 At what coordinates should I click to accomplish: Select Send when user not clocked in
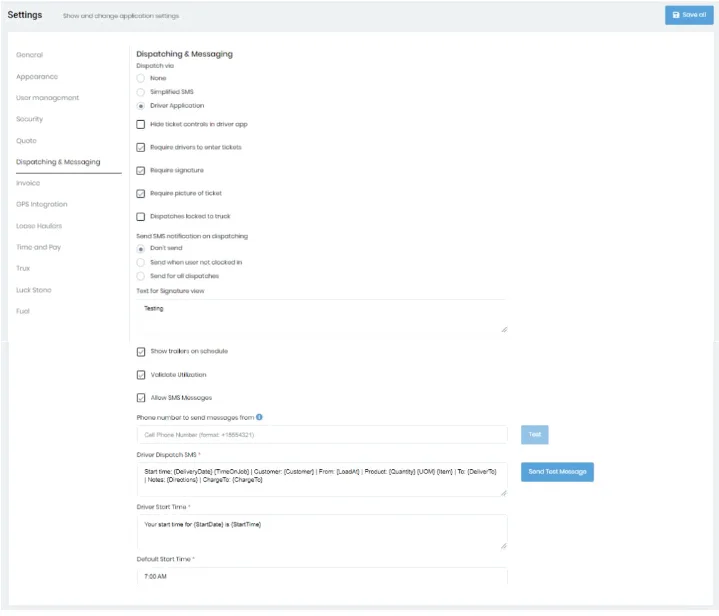click(141, 262)
